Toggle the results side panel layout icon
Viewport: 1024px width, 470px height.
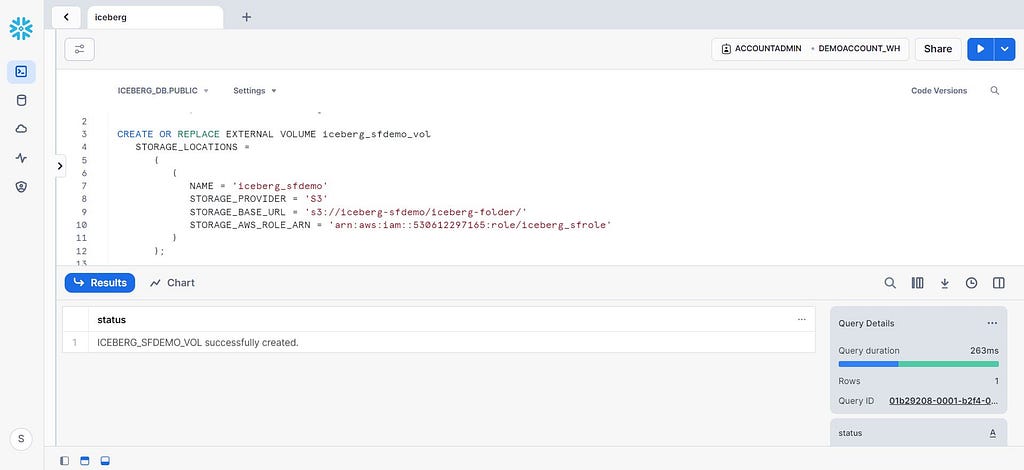(999, 283)
